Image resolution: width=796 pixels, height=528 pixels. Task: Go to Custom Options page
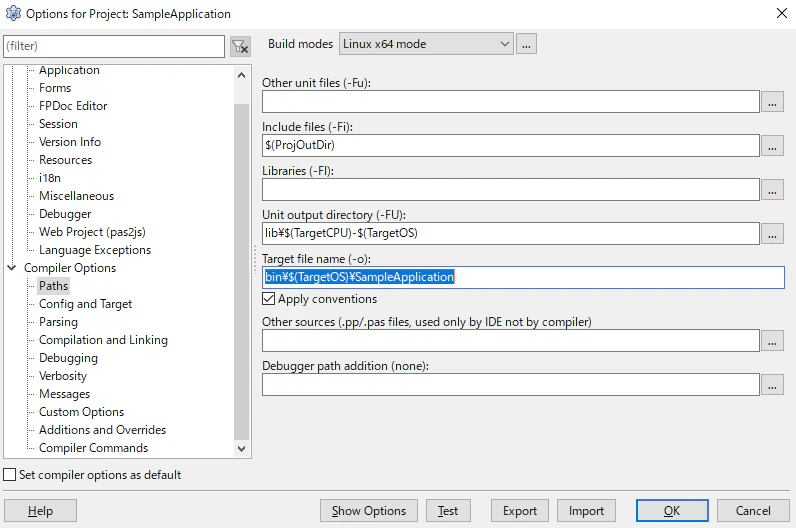tap(81, 412)
